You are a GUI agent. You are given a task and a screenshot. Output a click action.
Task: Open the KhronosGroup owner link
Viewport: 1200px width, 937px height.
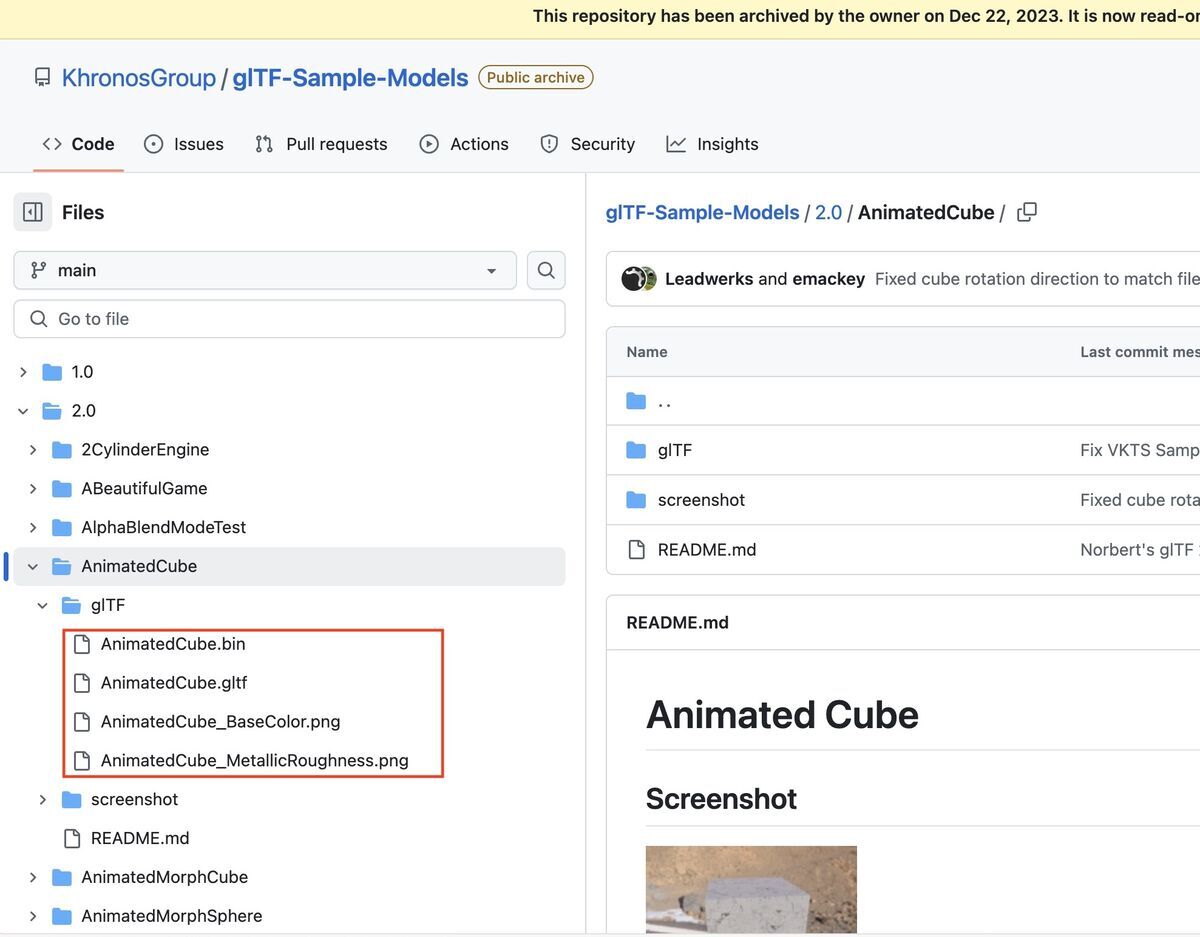(139, 78)
